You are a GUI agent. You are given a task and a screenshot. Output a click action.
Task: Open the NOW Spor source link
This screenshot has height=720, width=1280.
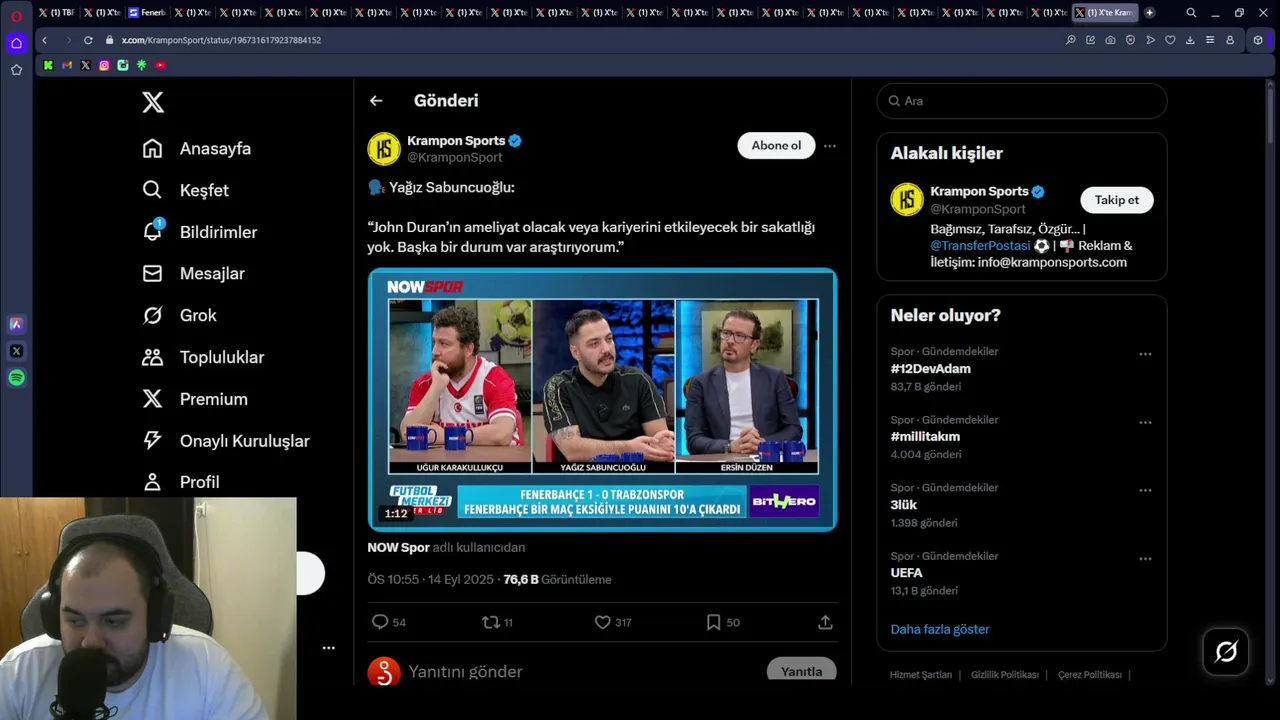(398, 547)
